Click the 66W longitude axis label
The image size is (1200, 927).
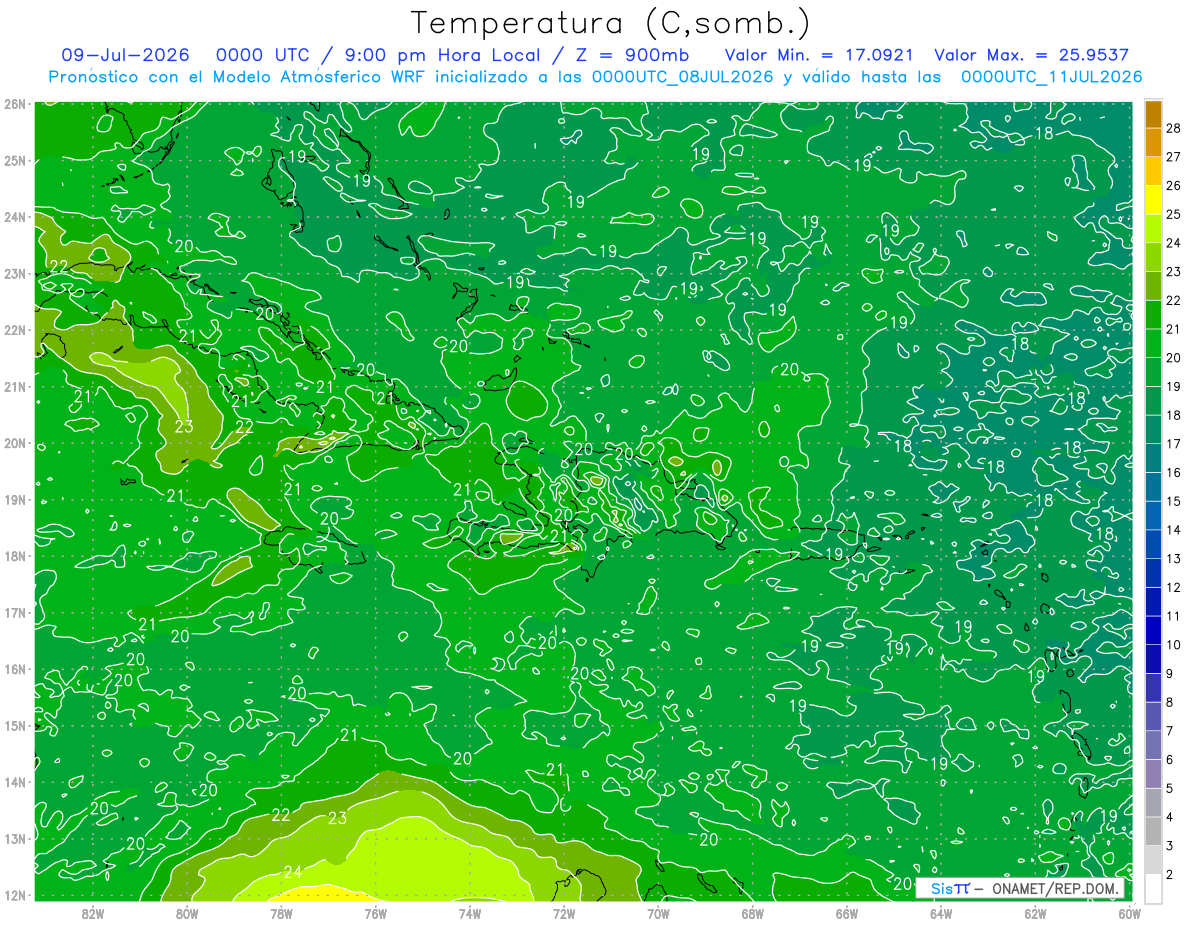(x=846, y=912)
